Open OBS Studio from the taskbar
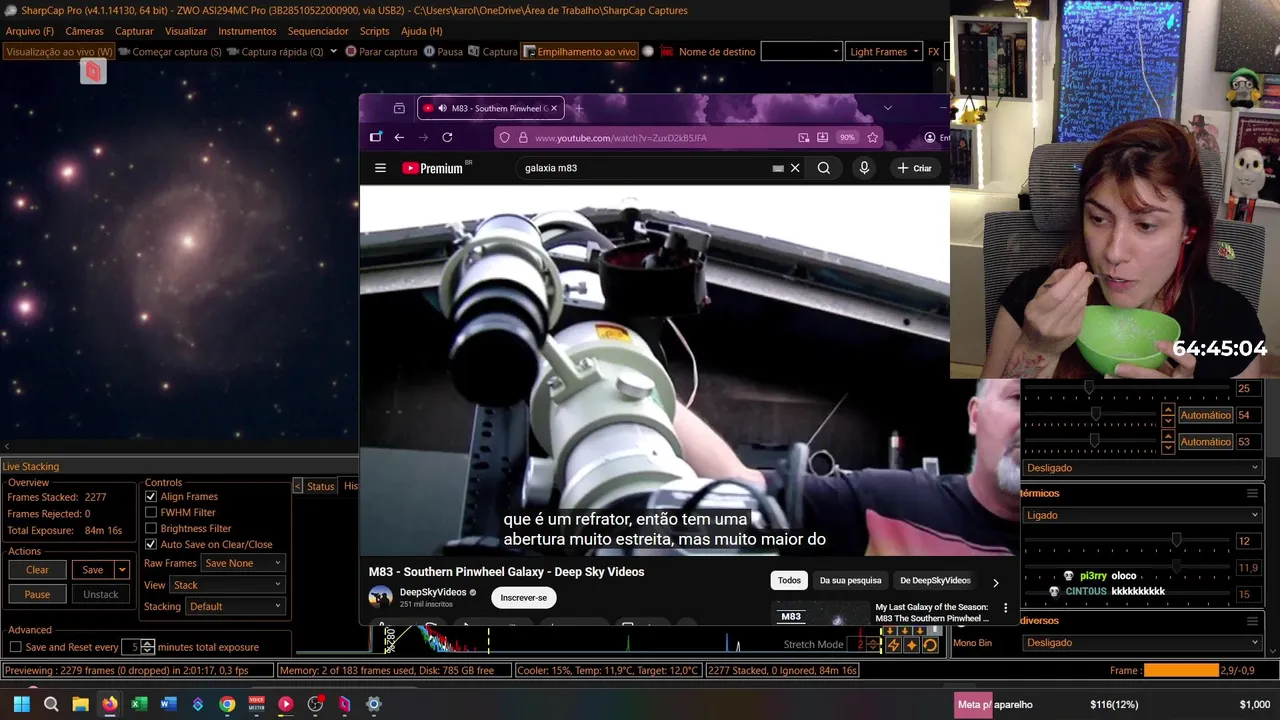The width and height of the screenshot is (1280, 720). coord(315,704)
